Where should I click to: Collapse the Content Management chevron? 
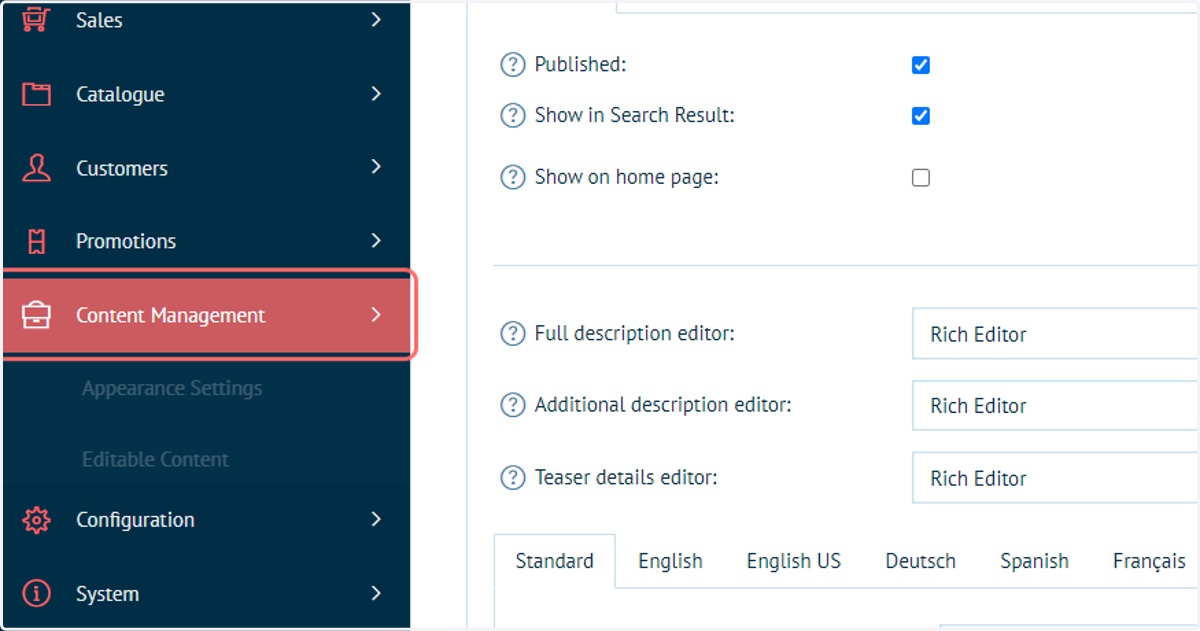click(376, 314)
